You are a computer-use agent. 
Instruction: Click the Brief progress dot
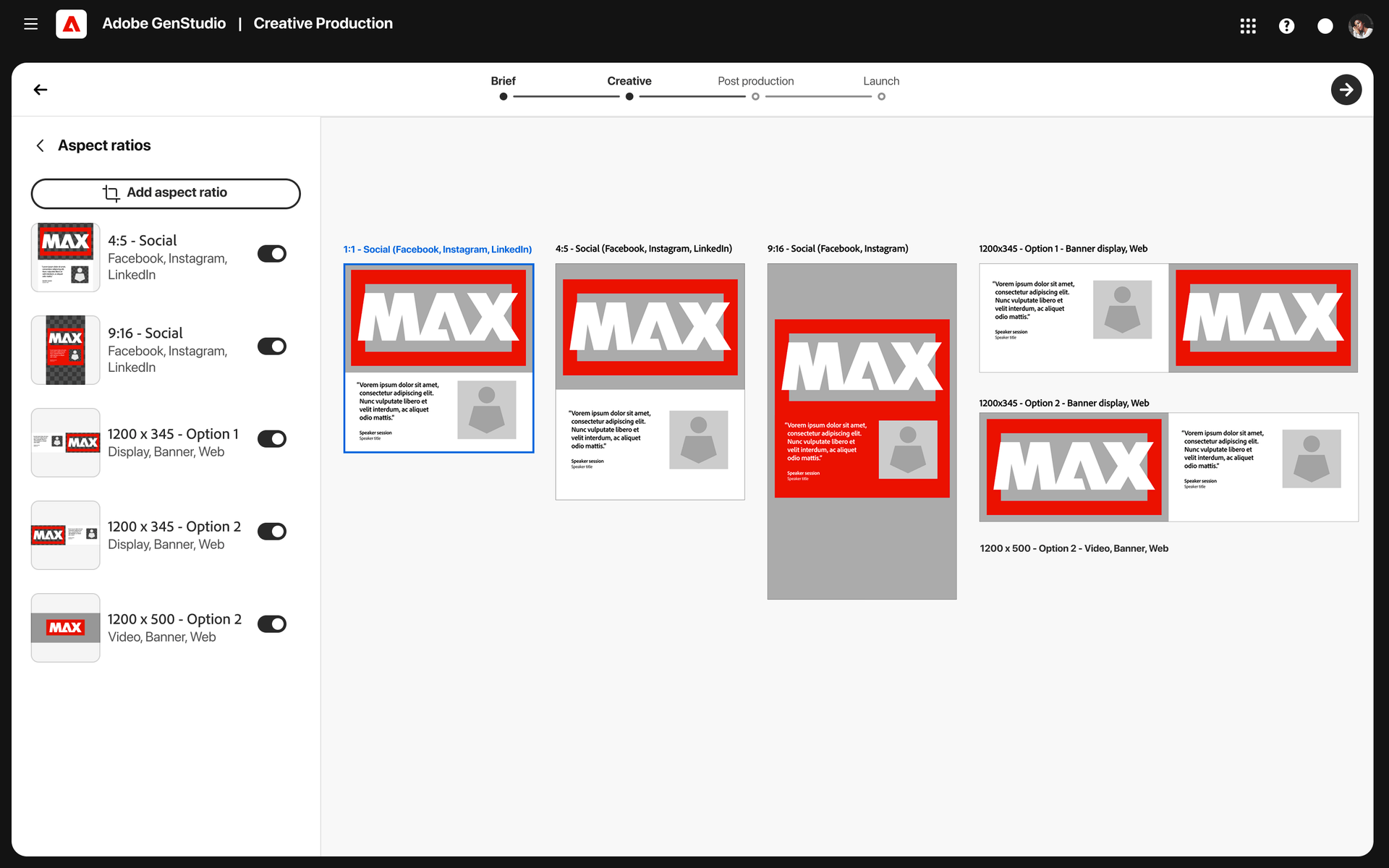coord(504,96)
